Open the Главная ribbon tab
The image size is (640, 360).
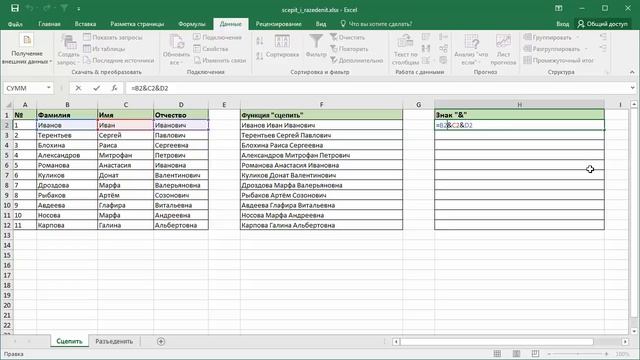click(49, 24)
